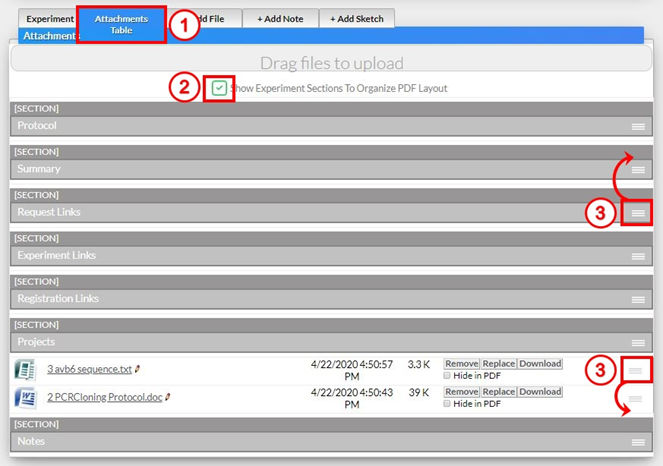Click drag handle on Protocol section
663x466 pixels.
[x=637, y=126]
